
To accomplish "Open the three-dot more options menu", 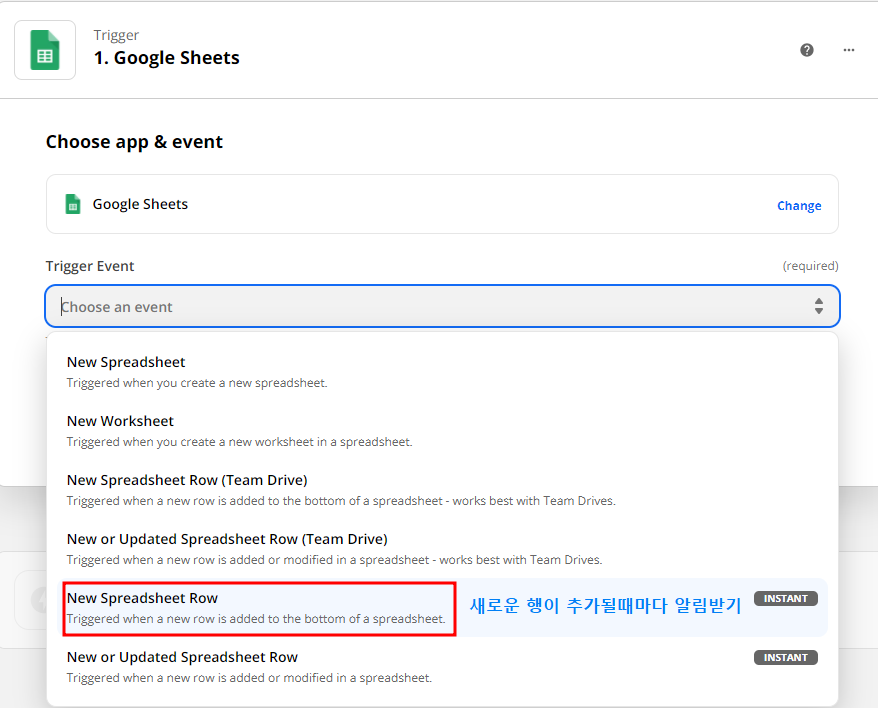I will point(849,50).
